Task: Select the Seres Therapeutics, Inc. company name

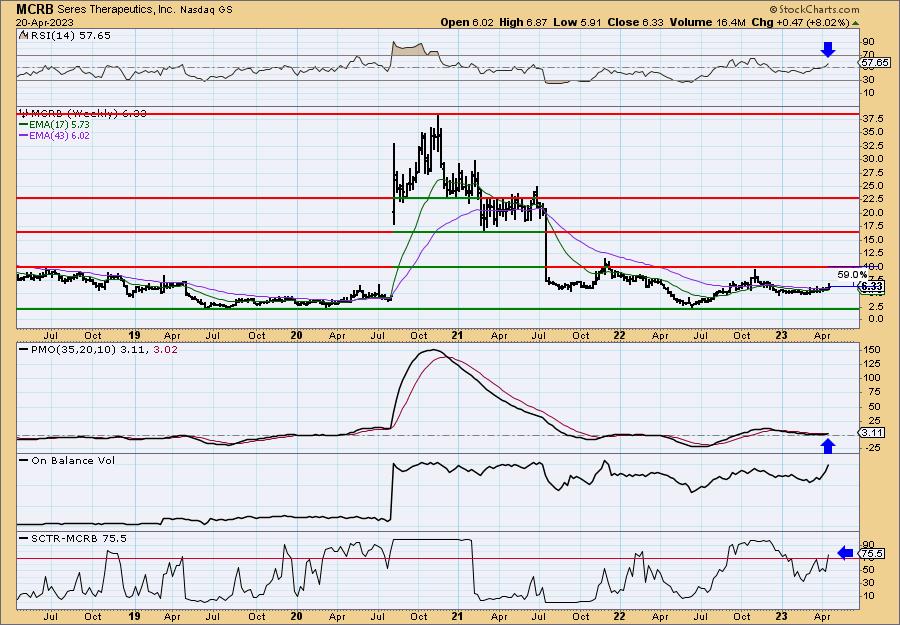Action: tap(117, 10)
